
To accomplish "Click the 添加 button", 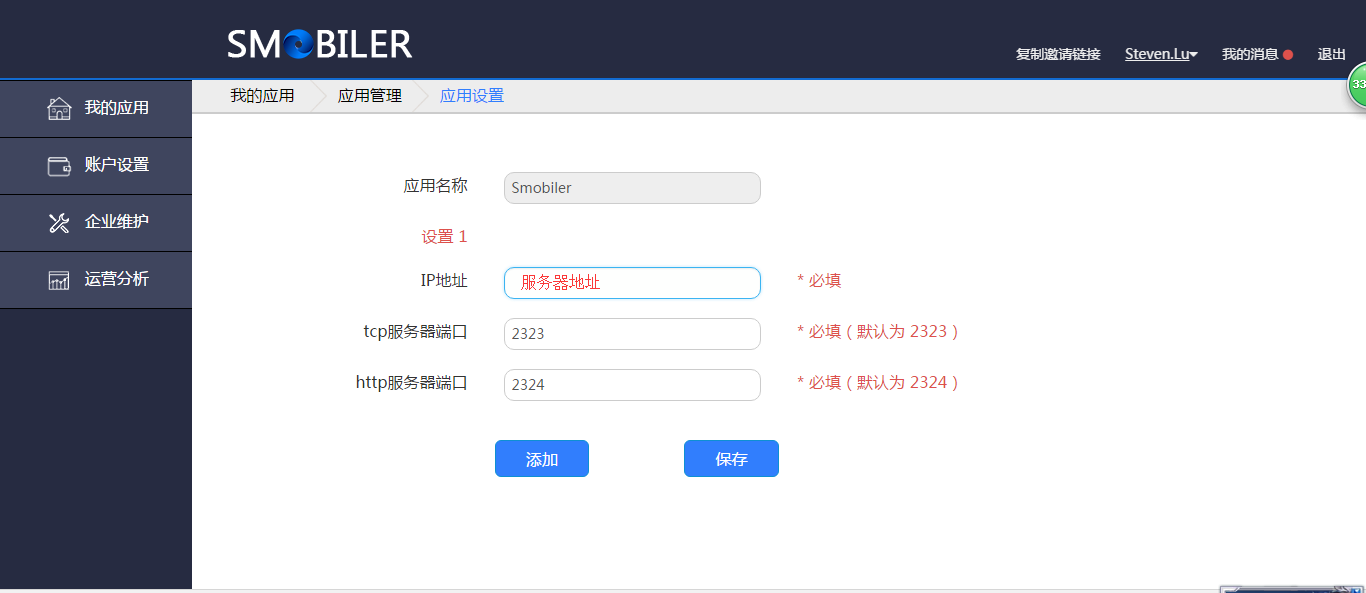I will coord(542,459).
